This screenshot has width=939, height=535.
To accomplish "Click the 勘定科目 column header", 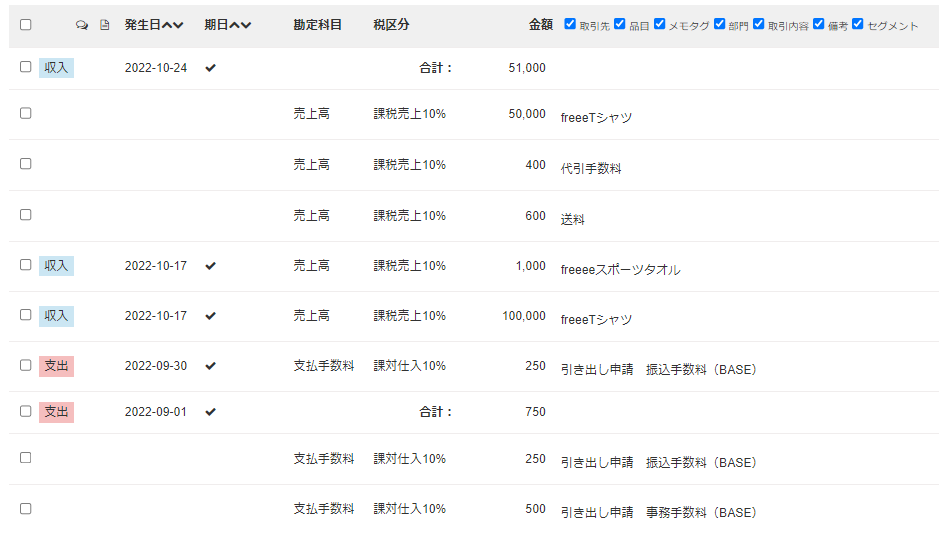I will pos(317,25).
